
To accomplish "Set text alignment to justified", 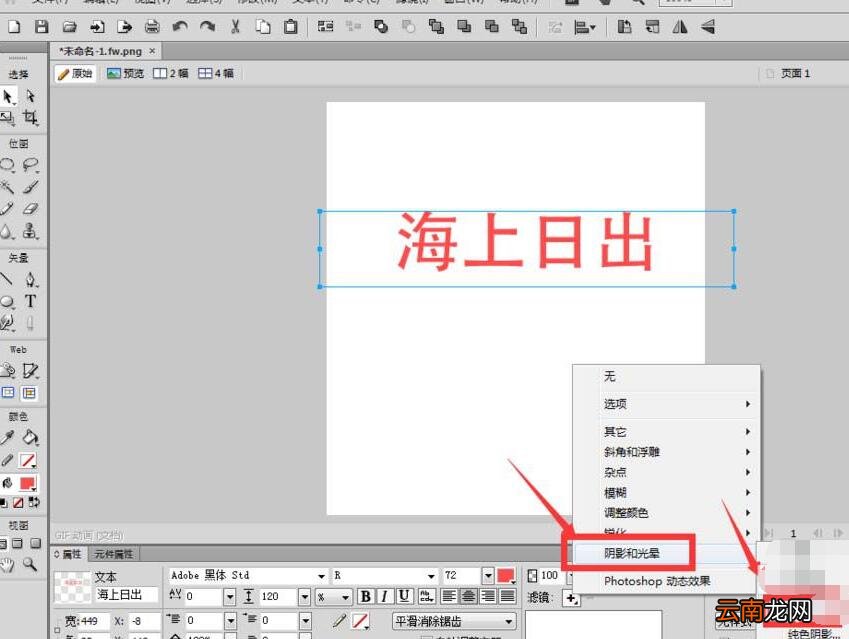I will pyautogui.click(x=507, y=596).
